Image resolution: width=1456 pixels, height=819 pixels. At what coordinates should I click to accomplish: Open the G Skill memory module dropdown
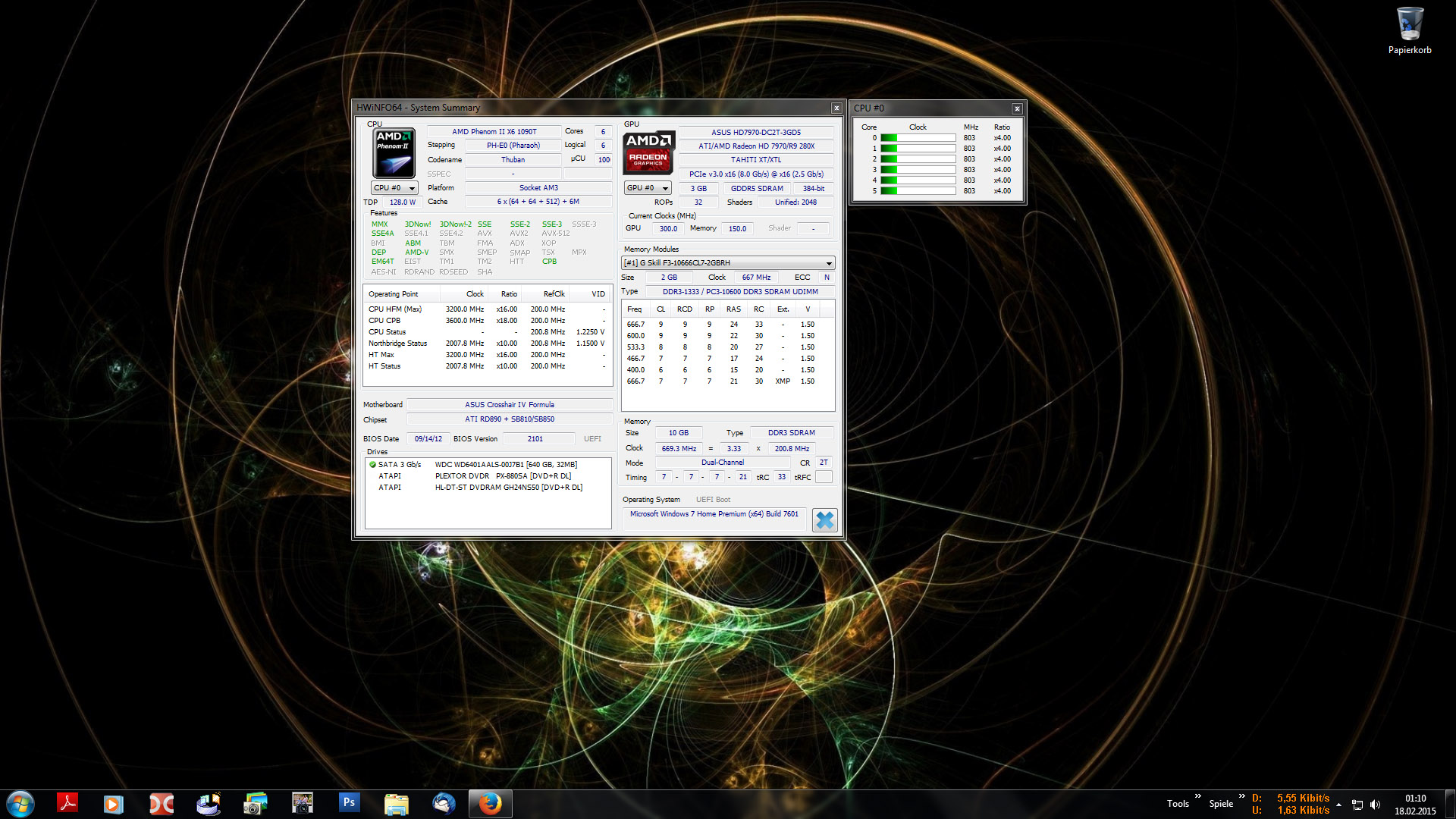coord(727,263)
